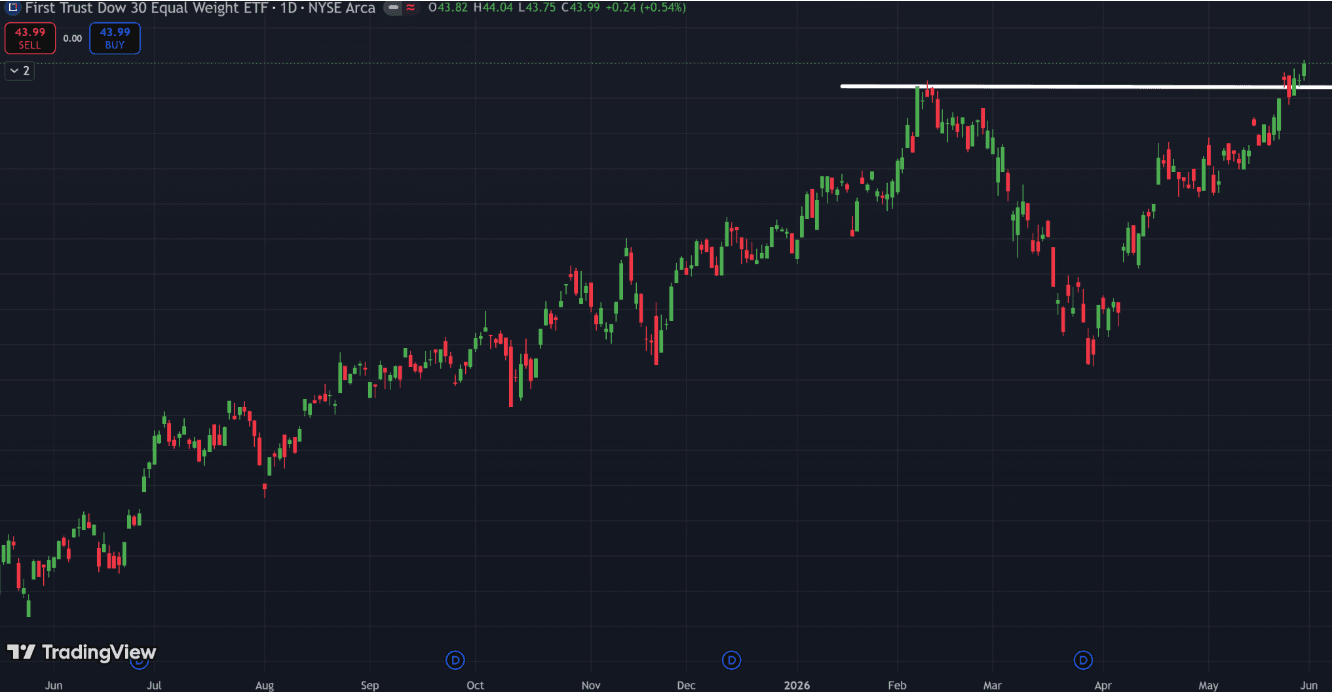Click the Nov label on the time axis
This screenshot has width=1332, height=692.
(x=590, y=685)
